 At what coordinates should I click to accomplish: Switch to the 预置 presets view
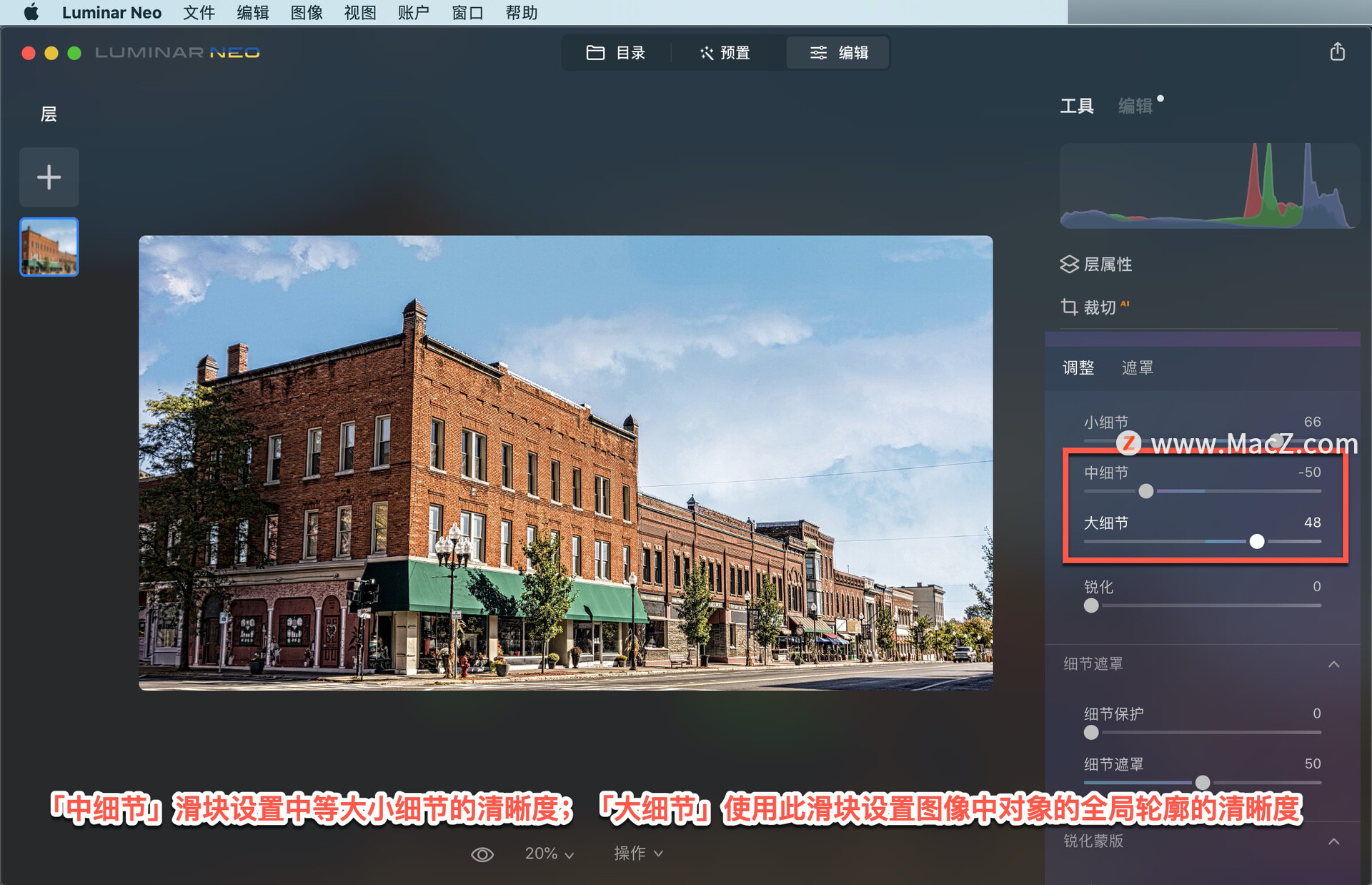pyautogui.click(x=725, y=53)
